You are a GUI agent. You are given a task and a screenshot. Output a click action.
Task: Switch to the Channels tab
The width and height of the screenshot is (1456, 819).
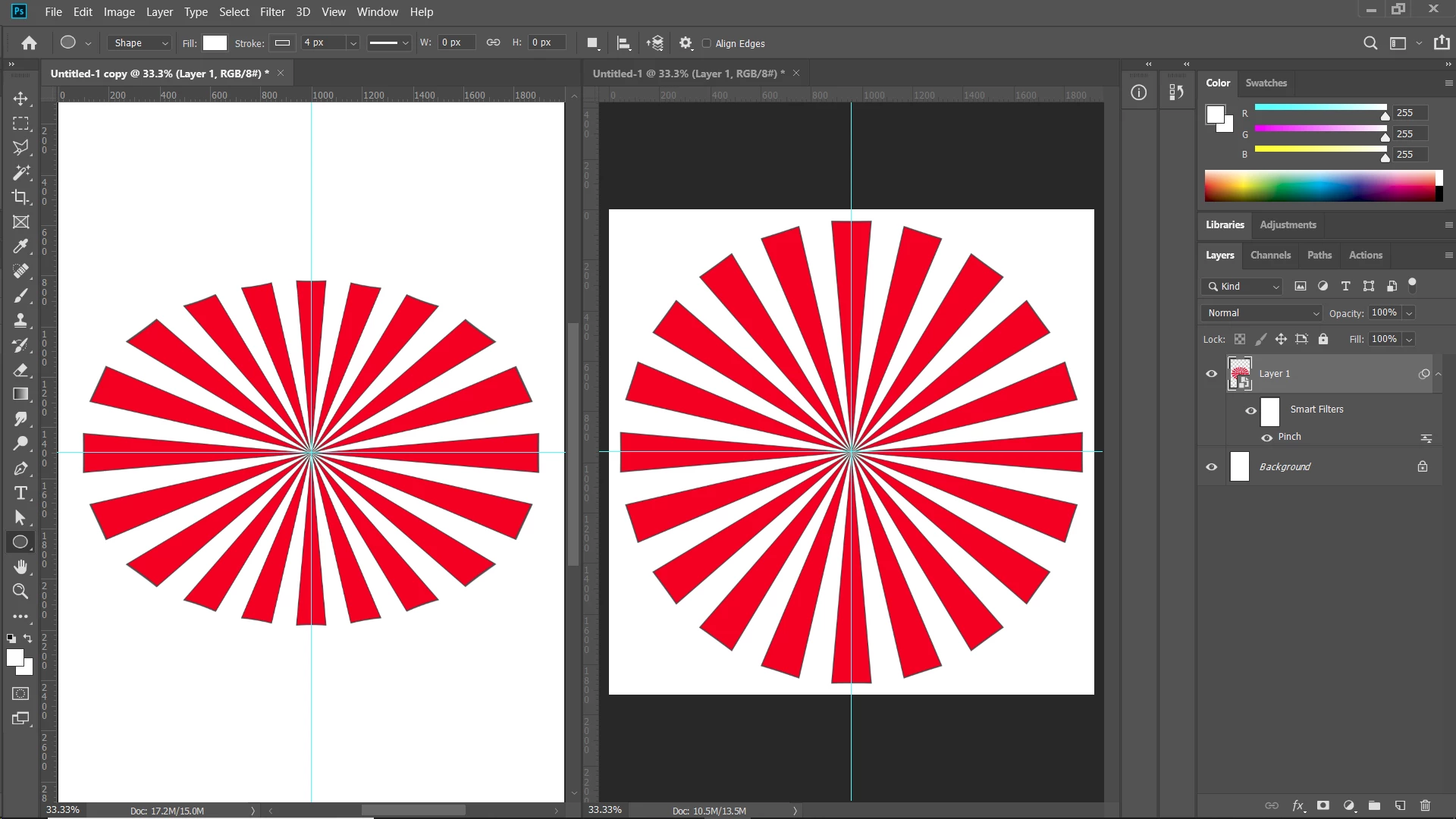(x=1270, y=256)
